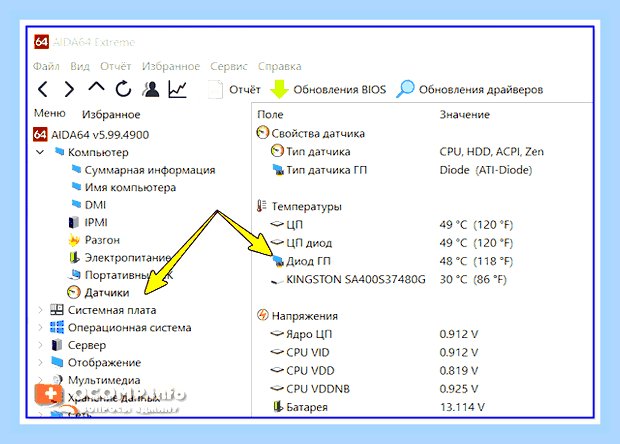Click the Тип датчика ГП field
The width and height of the screenshot is (620, 444).
(x=327, y=170)
